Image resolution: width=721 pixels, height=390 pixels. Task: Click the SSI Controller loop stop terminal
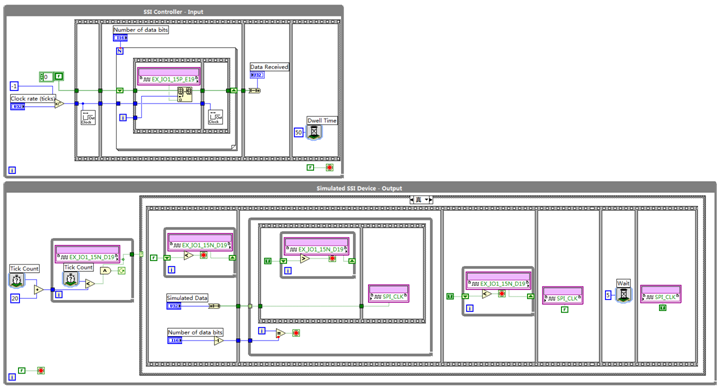[x=329, y=167]
